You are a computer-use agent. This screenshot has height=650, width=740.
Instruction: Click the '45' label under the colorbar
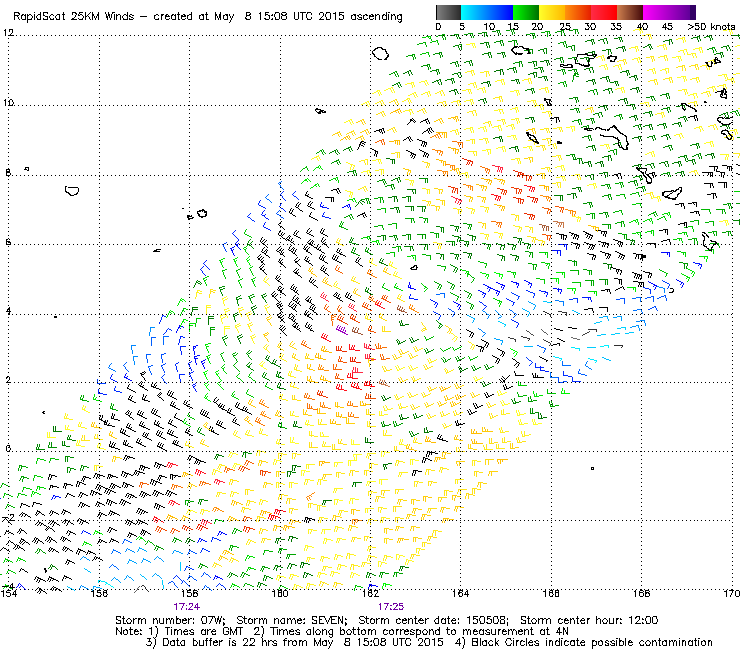[x=667, y=26]
